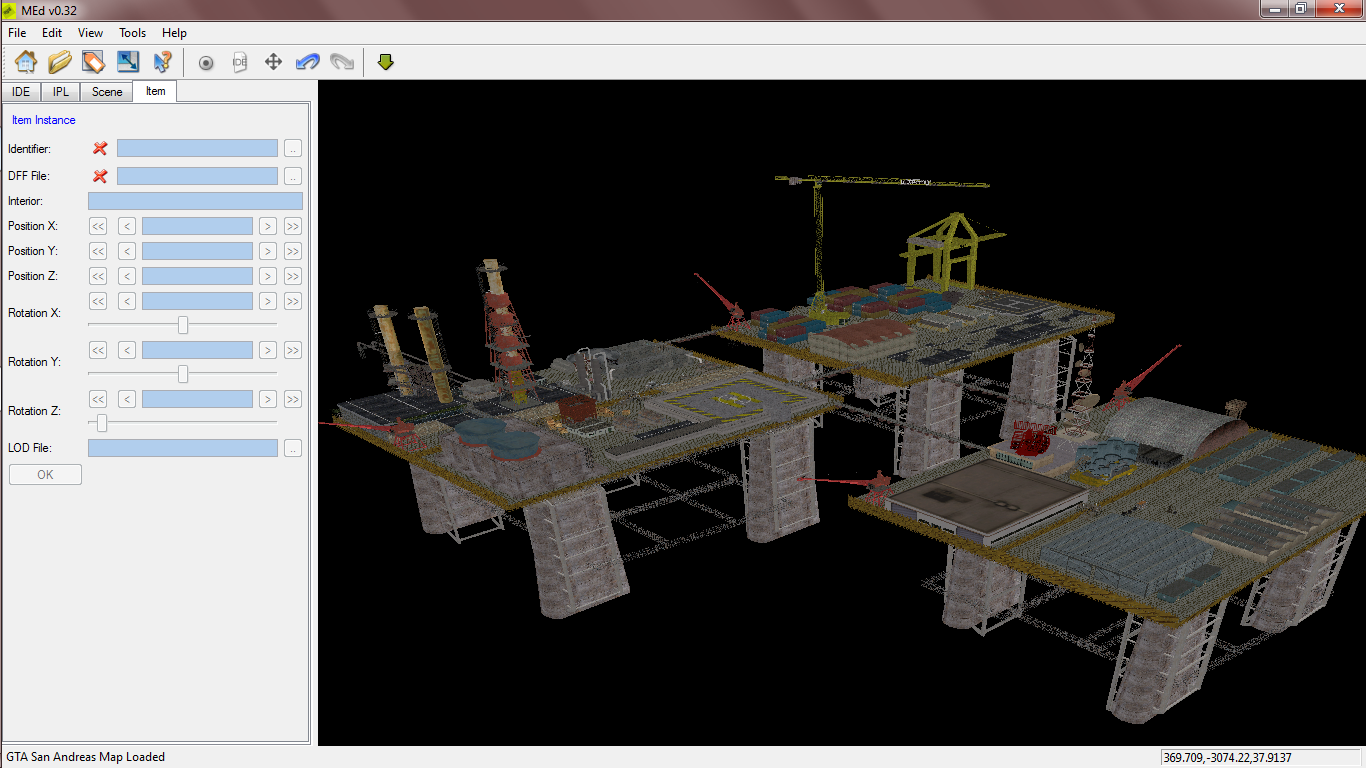Click the blue undo arrow icon
The width and height of the screenshot is (1366, 768).
click(x=307, y=62)
